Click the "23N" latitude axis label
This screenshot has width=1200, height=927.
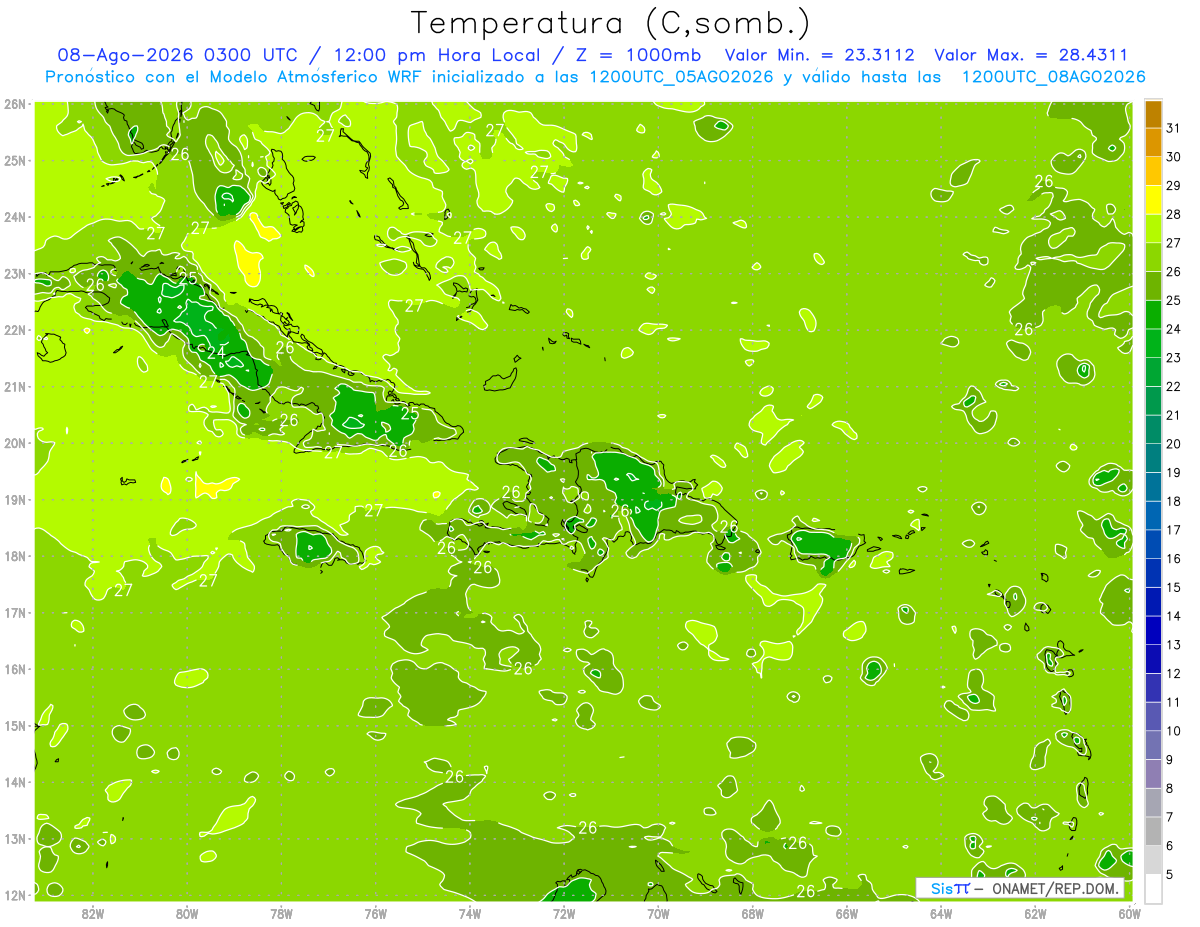[14, 274]
